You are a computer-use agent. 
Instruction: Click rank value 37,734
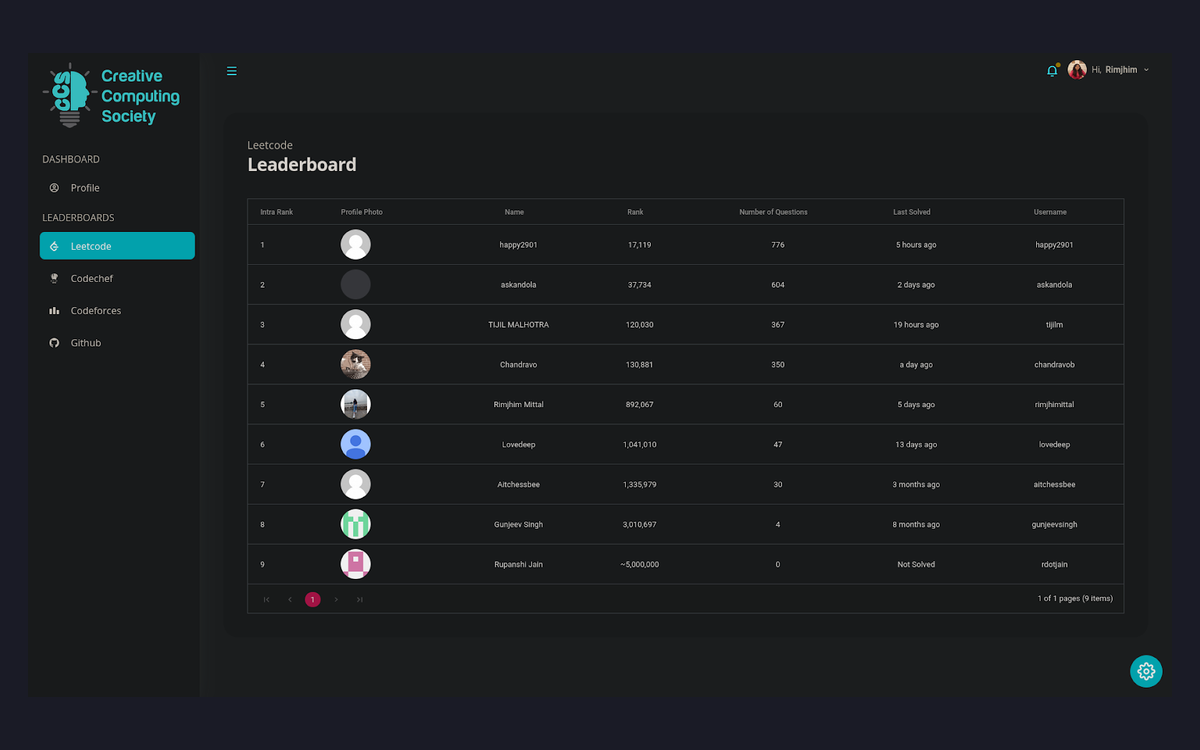point(639,285)
